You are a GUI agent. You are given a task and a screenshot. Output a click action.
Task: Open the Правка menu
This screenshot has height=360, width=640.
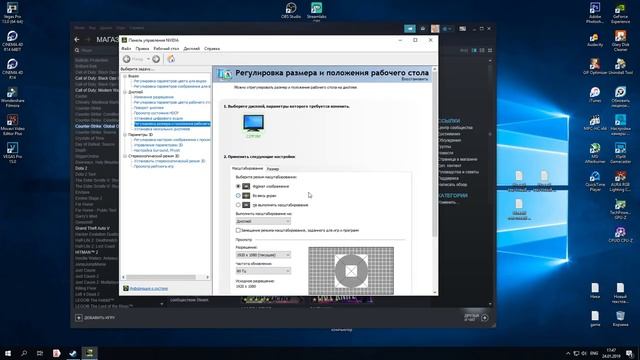tap(142, 49)
